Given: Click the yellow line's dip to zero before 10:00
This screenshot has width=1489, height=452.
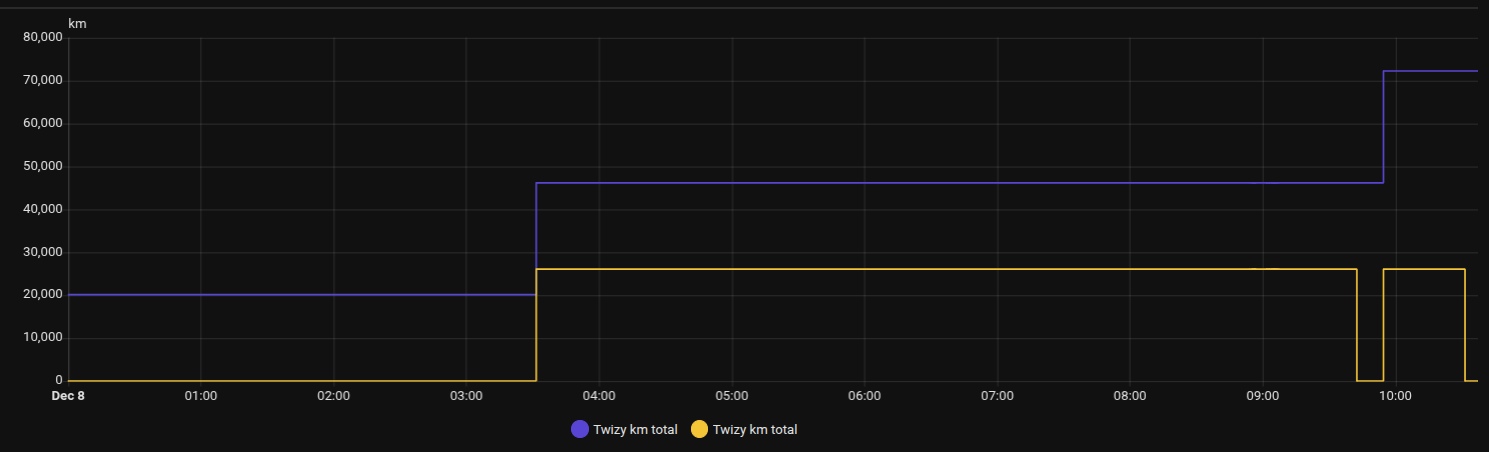Looking at the screenshot, I should click(1370, 380).
